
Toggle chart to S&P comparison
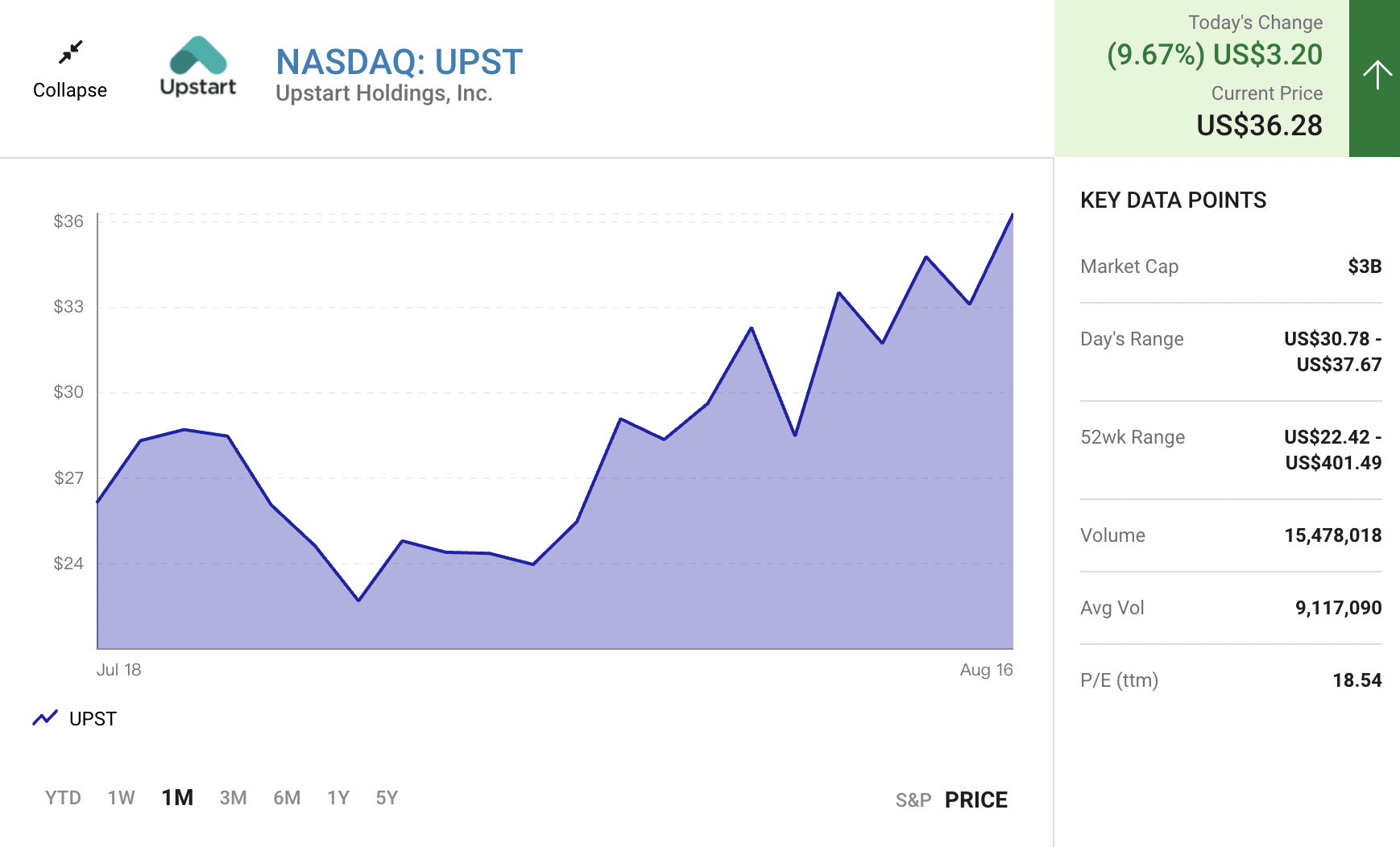coord(913,800)
